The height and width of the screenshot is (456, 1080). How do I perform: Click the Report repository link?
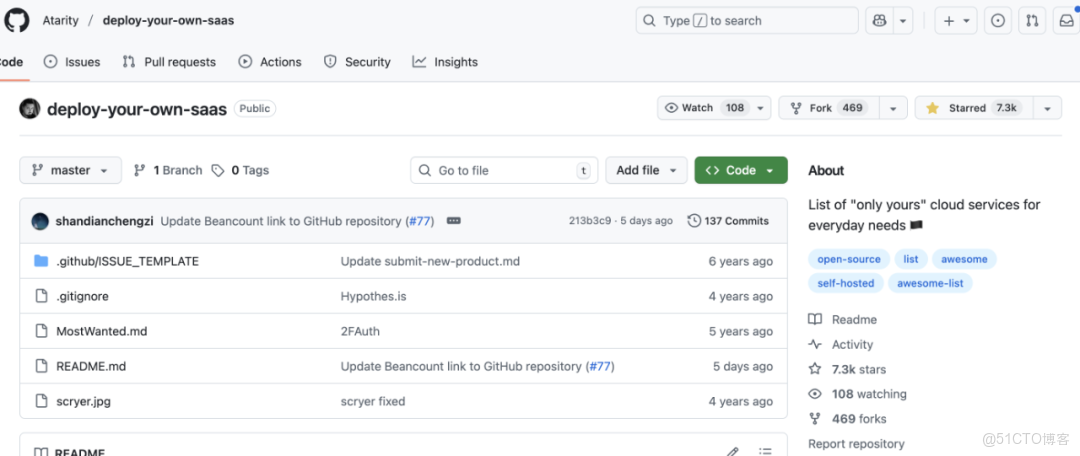(856, 443)
